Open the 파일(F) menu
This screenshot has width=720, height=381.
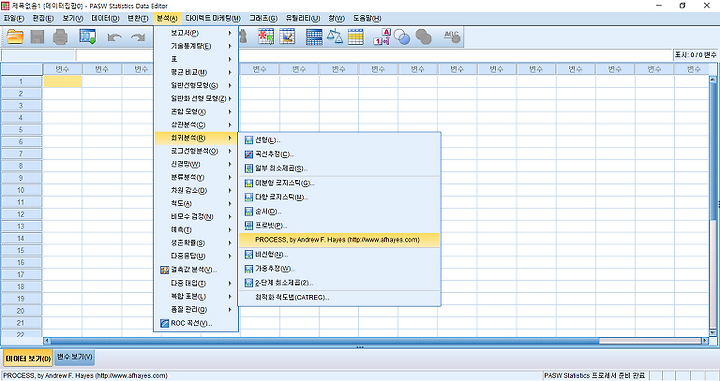(x=14, y=18)
